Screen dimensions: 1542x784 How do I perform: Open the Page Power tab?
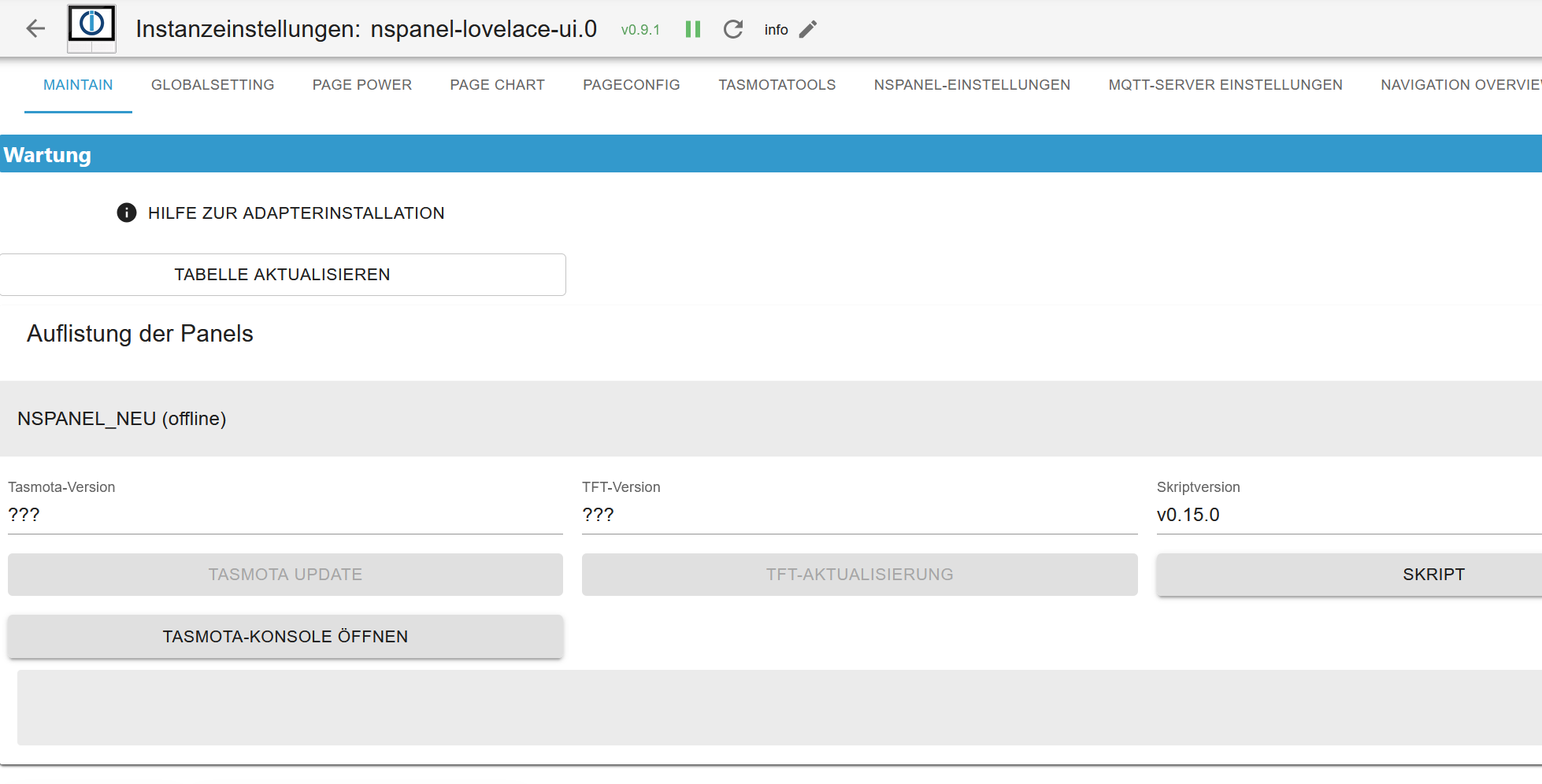coord(362,85)
